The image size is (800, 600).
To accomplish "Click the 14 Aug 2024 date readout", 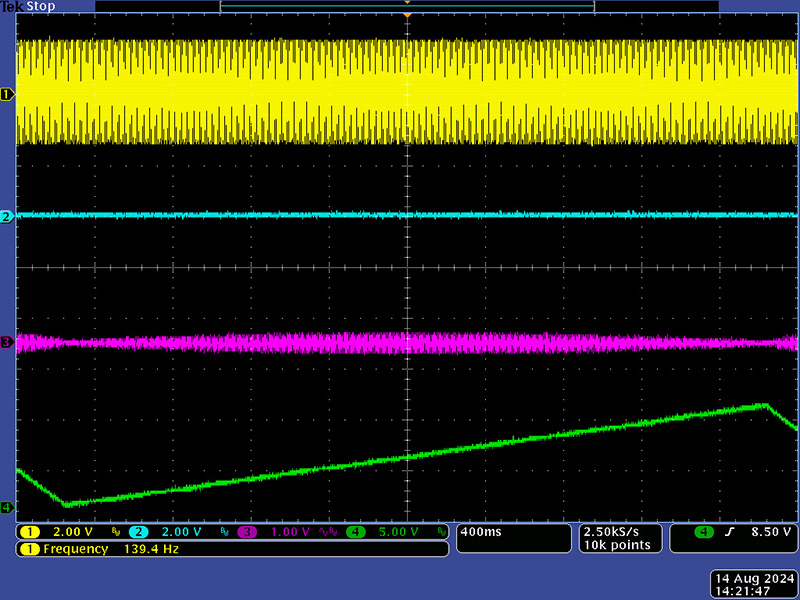I will tap(755, 579).
